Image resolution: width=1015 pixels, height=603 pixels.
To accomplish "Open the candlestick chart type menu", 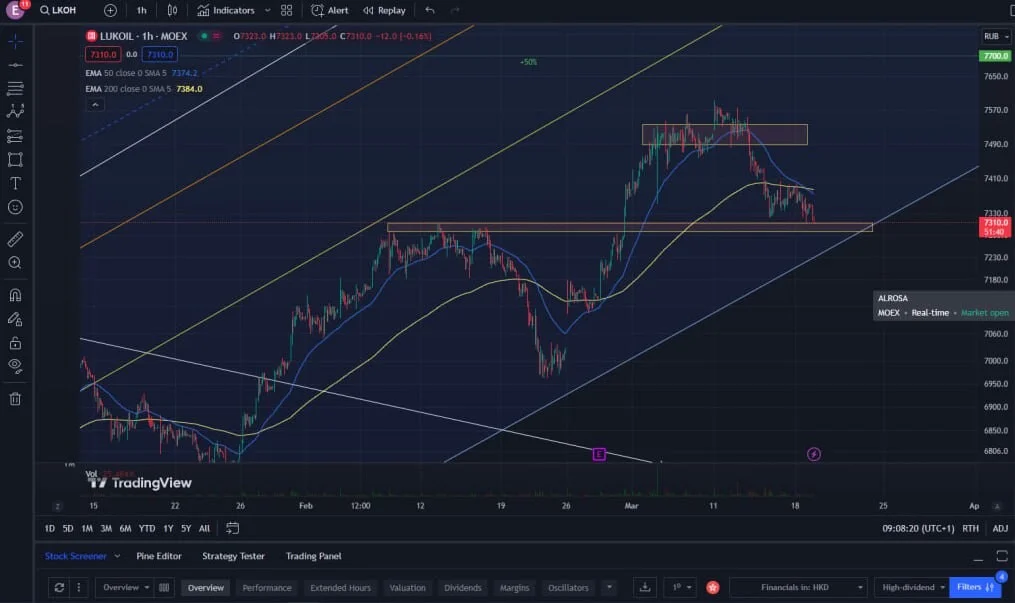I will coord(172,10).
